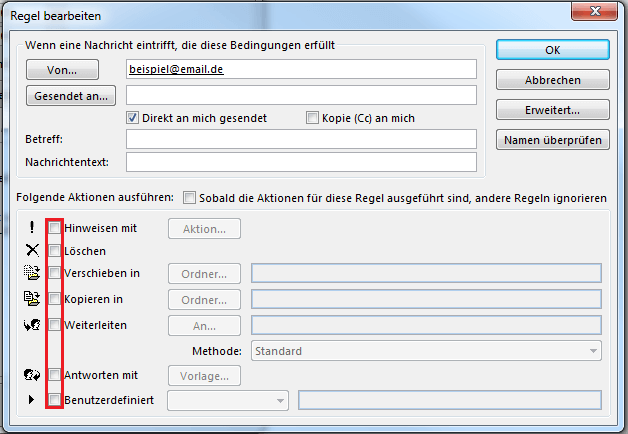The width and height of the screenshot is (628, 434).
Task: Click Namen überprüfen button
Action: (x=553, y=140)
